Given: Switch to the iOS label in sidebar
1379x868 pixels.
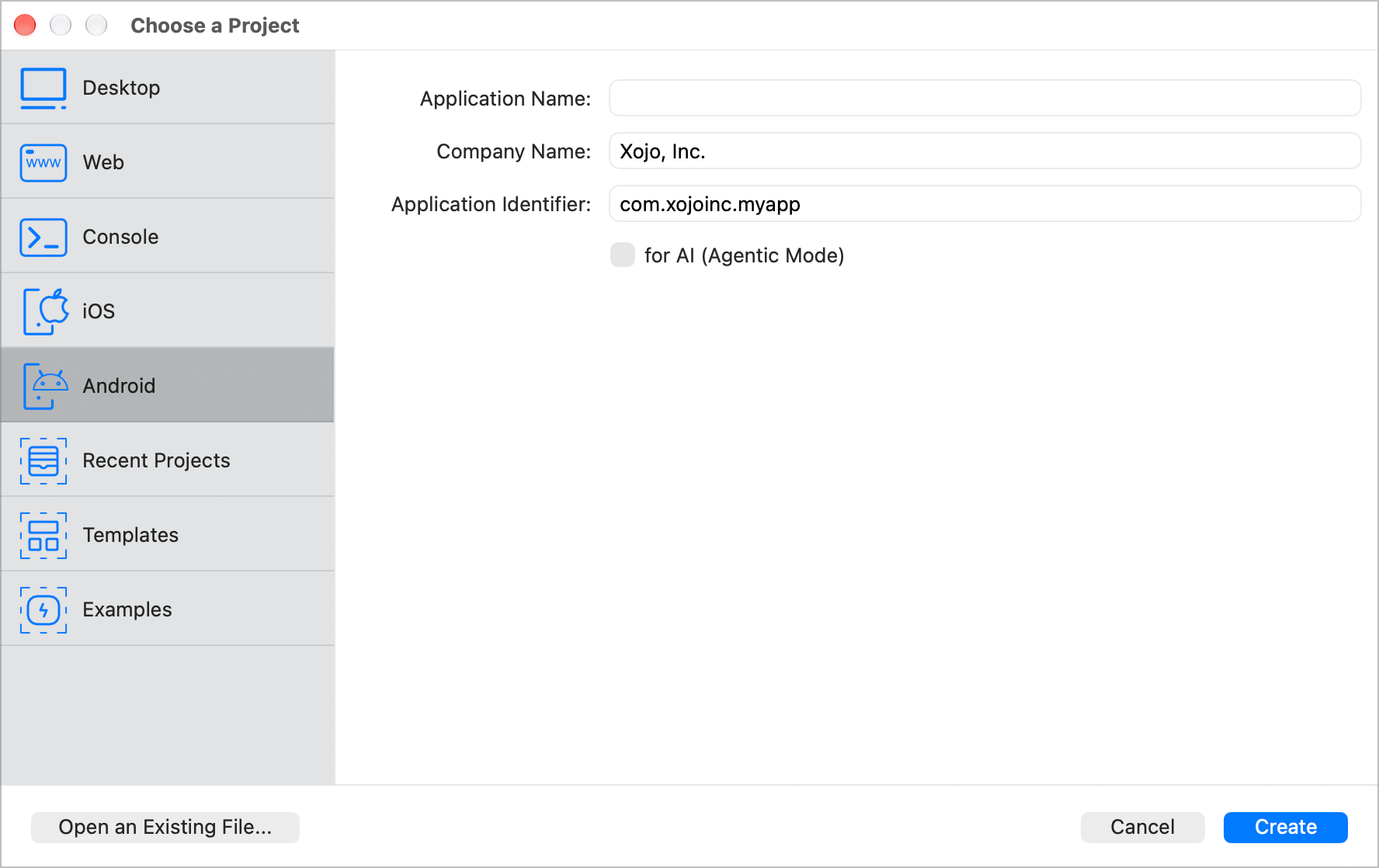Looking at the screenshot, I should [99, 311].
